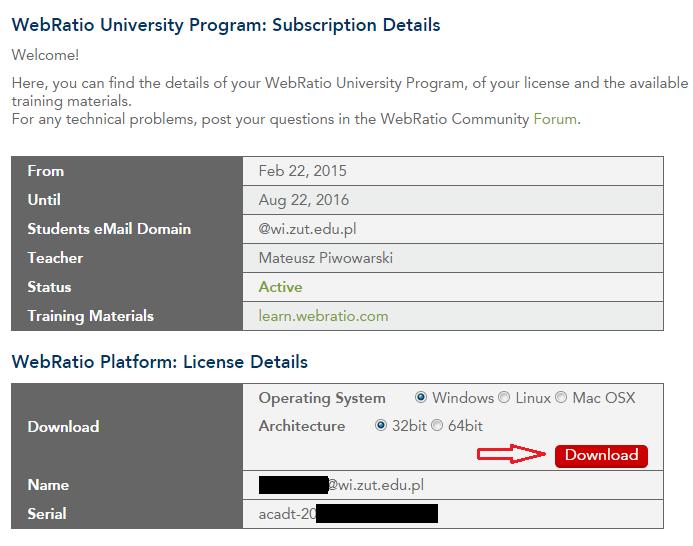This screenshot has height=546, width=693.
Task: Click the Feb 22, 2015 start date cell
Action: coord(453,171)
